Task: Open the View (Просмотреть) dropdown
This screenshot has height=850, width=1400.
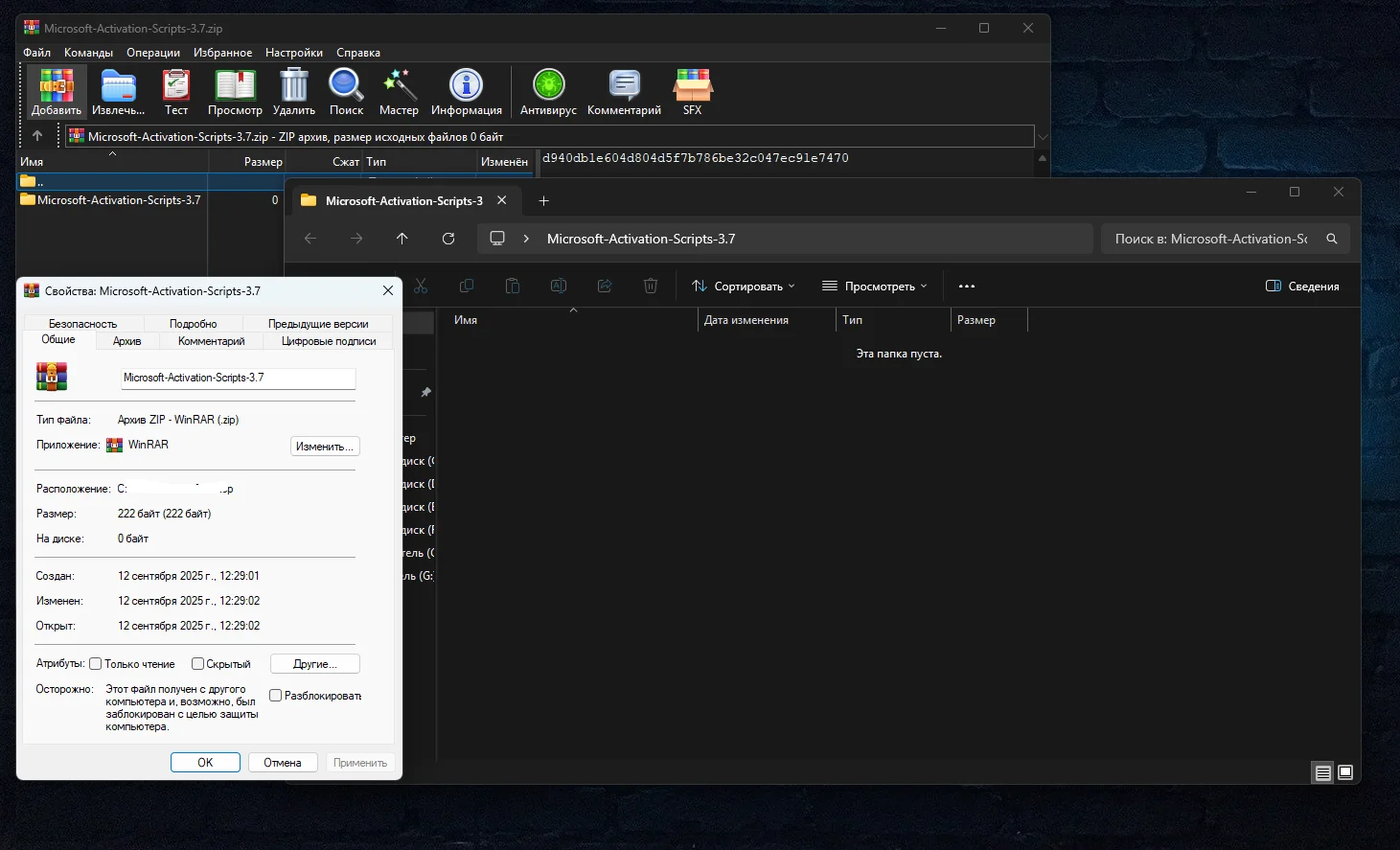Action: [875, 287]
